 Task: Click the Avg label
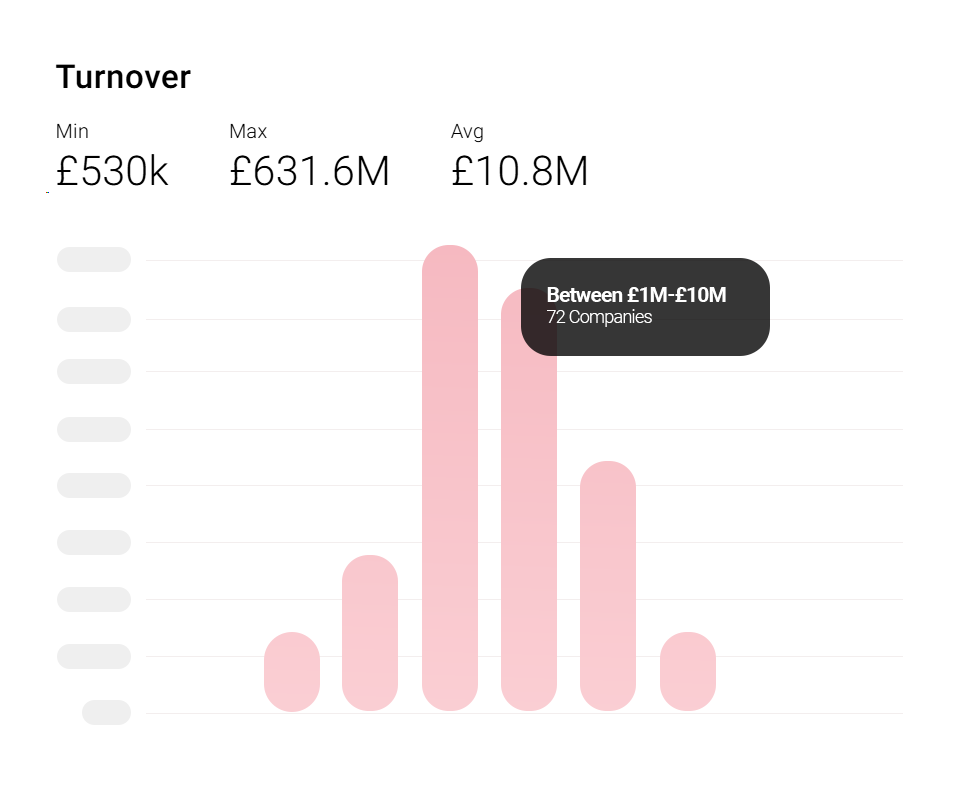click(x=467, y=131)
